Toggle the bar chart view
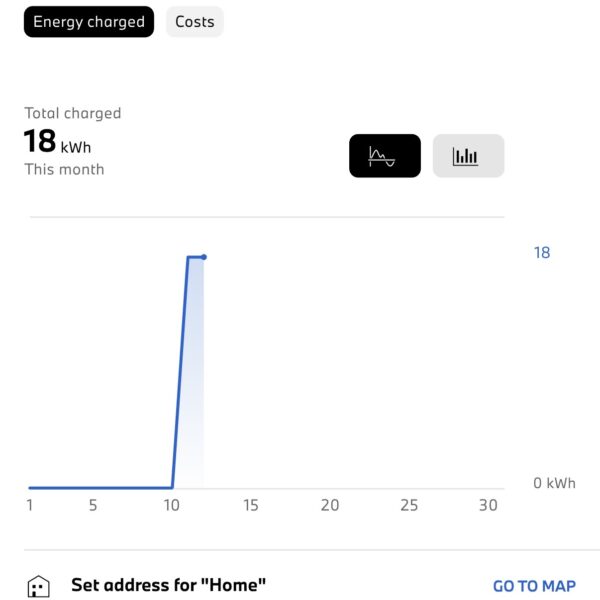600x600 pixels. pos(468,156)
